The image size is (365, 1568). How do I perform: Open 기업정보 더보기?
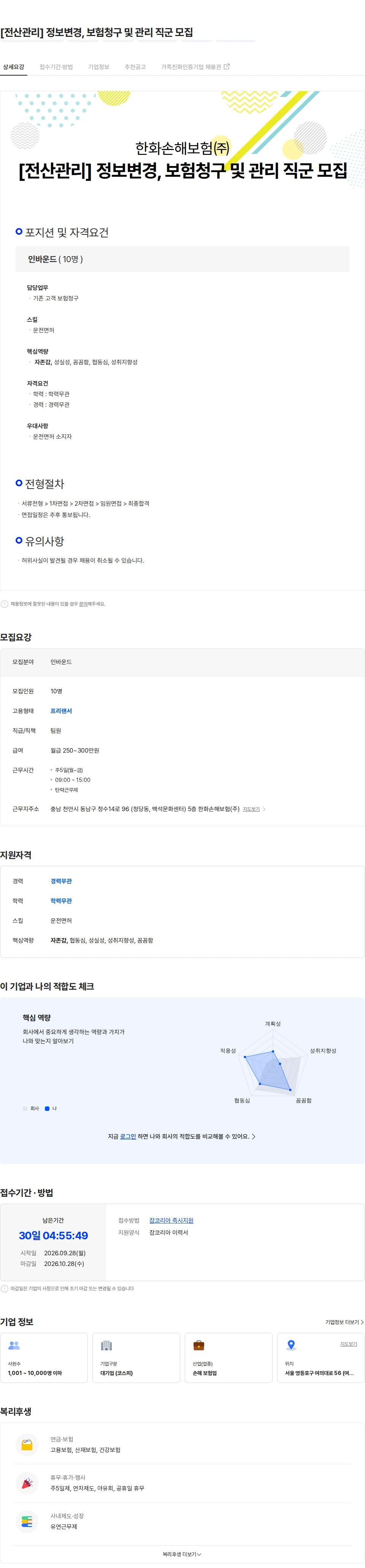coord(344,1322)
